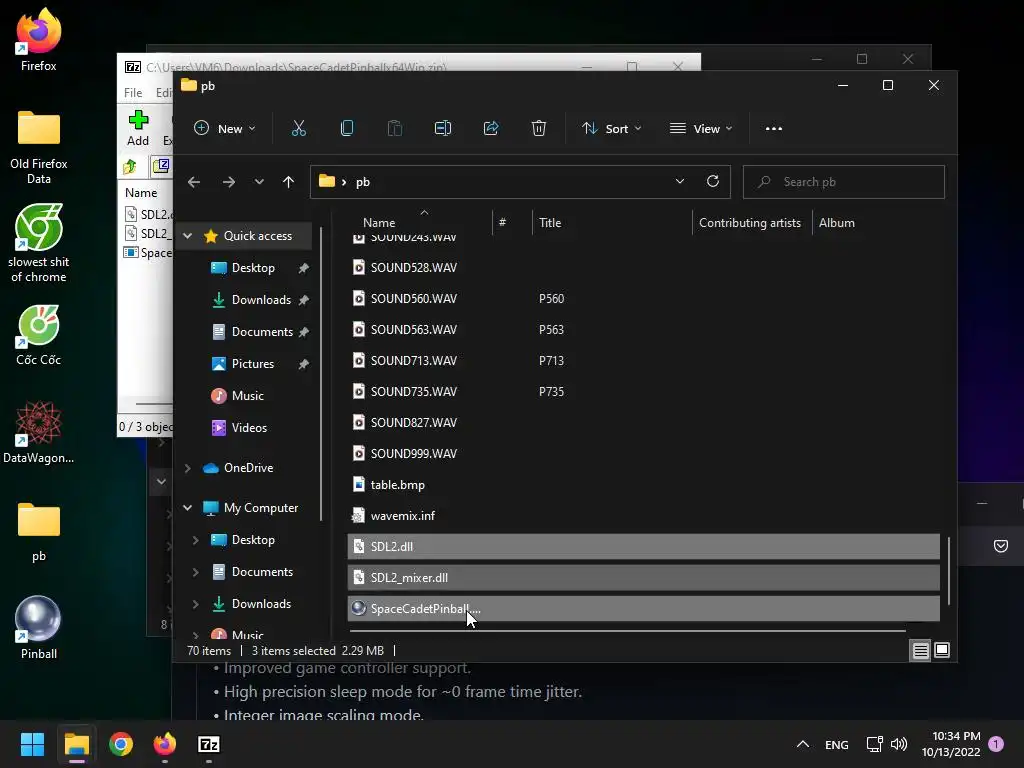Go forward with the right arrow button
This screenshot has width=1024, height=768.
coord(229,182)
